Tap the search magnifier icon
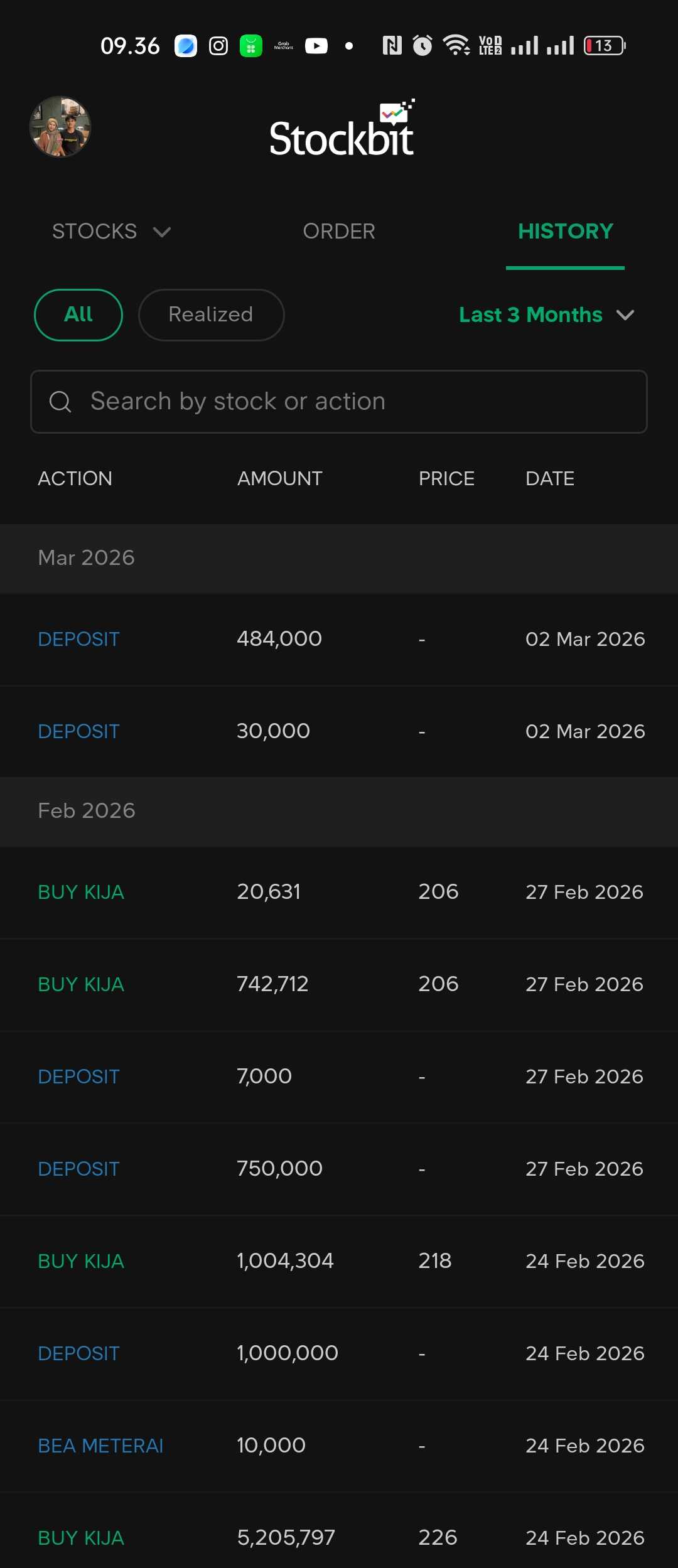The image size is (678, 1568). coord(60,402)
